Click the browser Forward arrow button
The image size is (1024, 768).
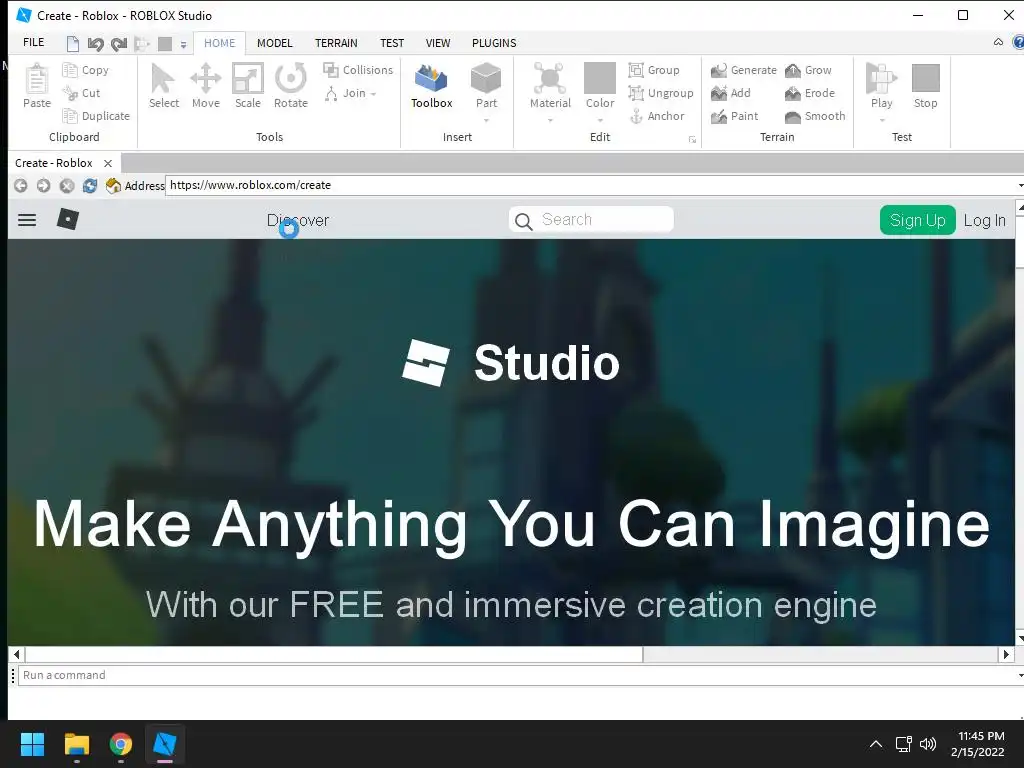pyautogui.click(x=43, y=185)
